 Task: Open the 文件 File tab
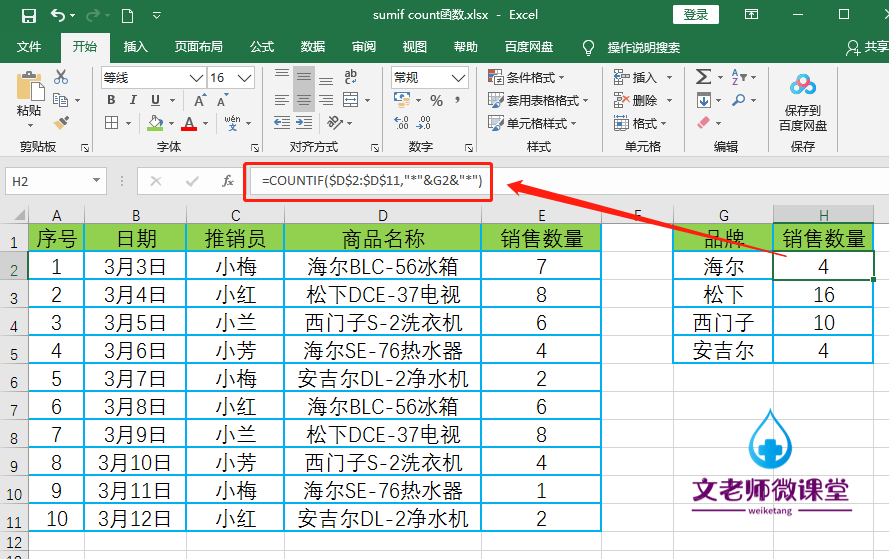pos(29,47)
